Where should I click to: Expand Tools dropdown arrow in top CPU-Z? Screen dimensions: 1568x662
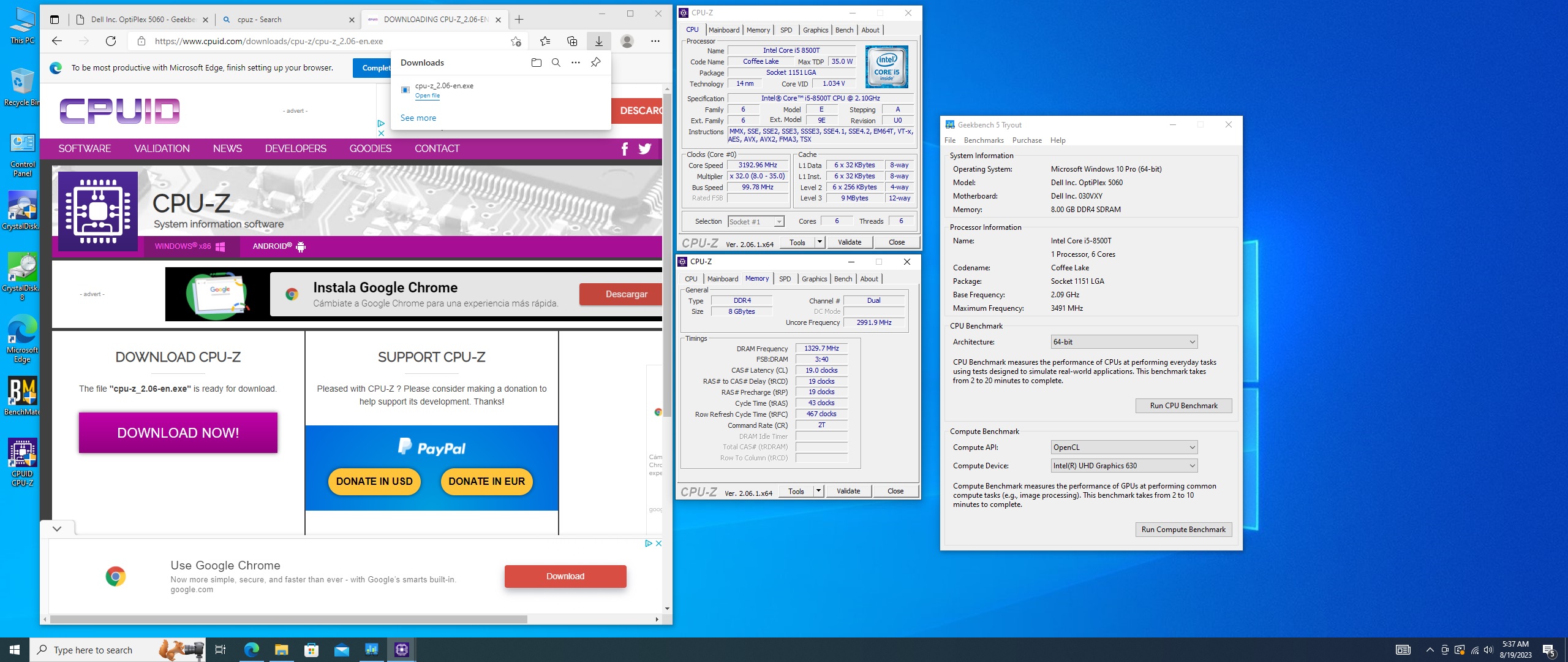[x=820, y=242]
